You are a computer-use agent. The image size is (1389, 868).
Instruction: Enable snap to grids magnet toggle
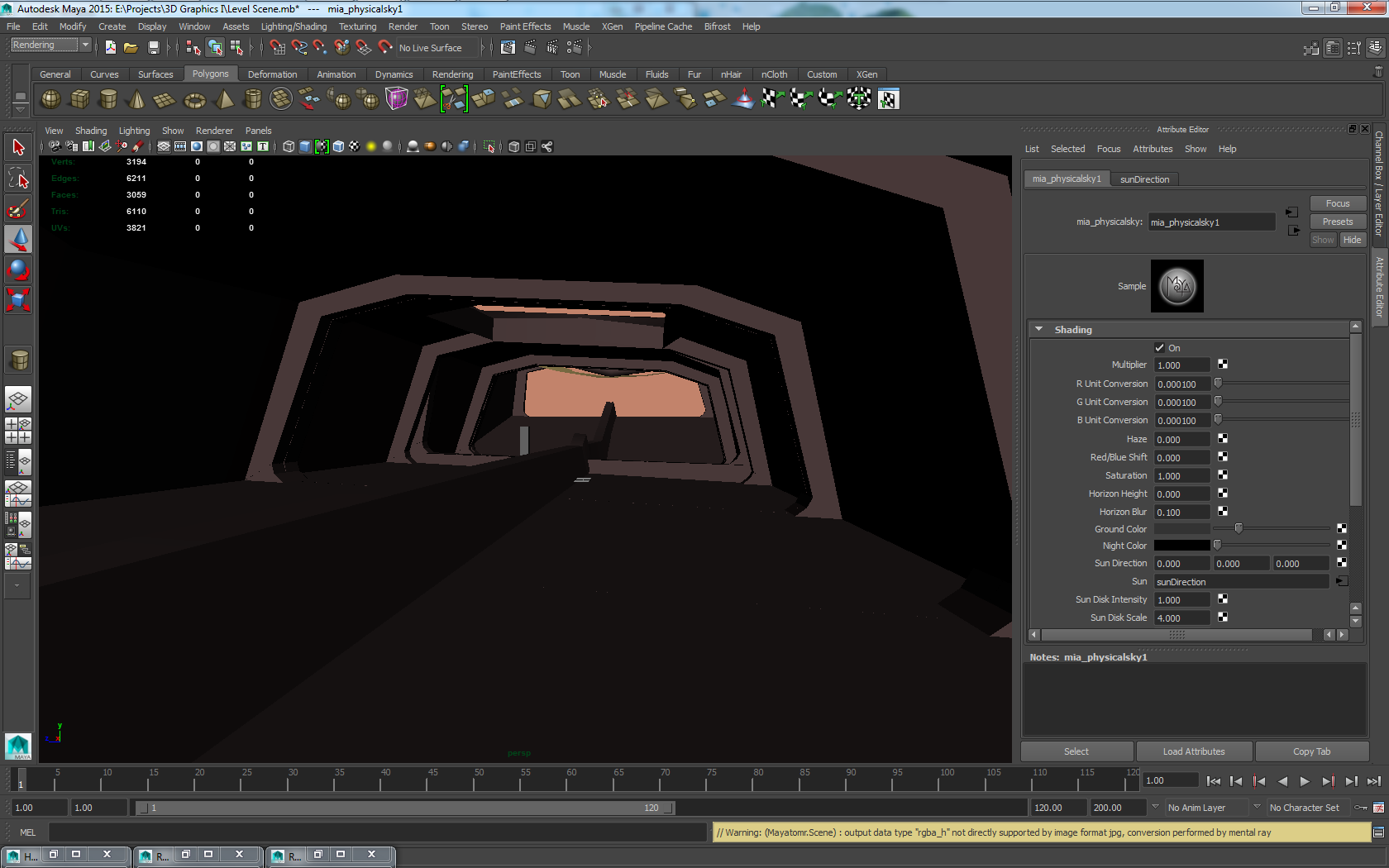(278, 47)
